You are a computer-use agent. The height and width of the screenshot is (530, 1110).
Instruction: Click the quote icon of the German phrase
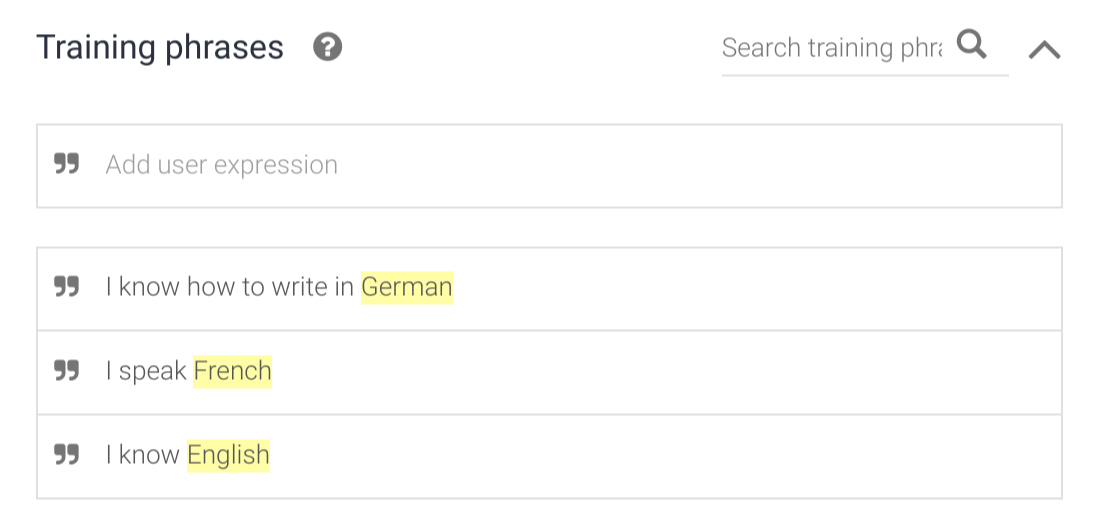pos(67,288)
